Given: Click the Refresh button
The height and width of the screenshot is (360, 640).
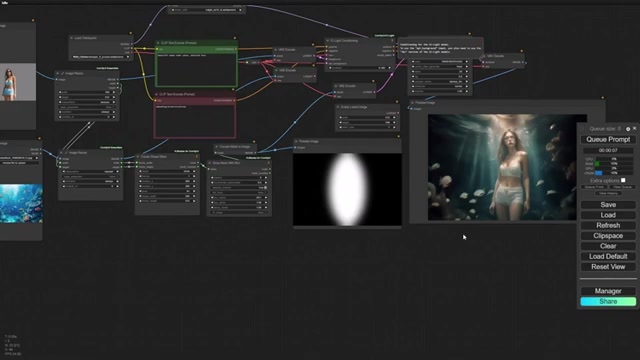Looking at the screenshot, I should click(608, 225).
